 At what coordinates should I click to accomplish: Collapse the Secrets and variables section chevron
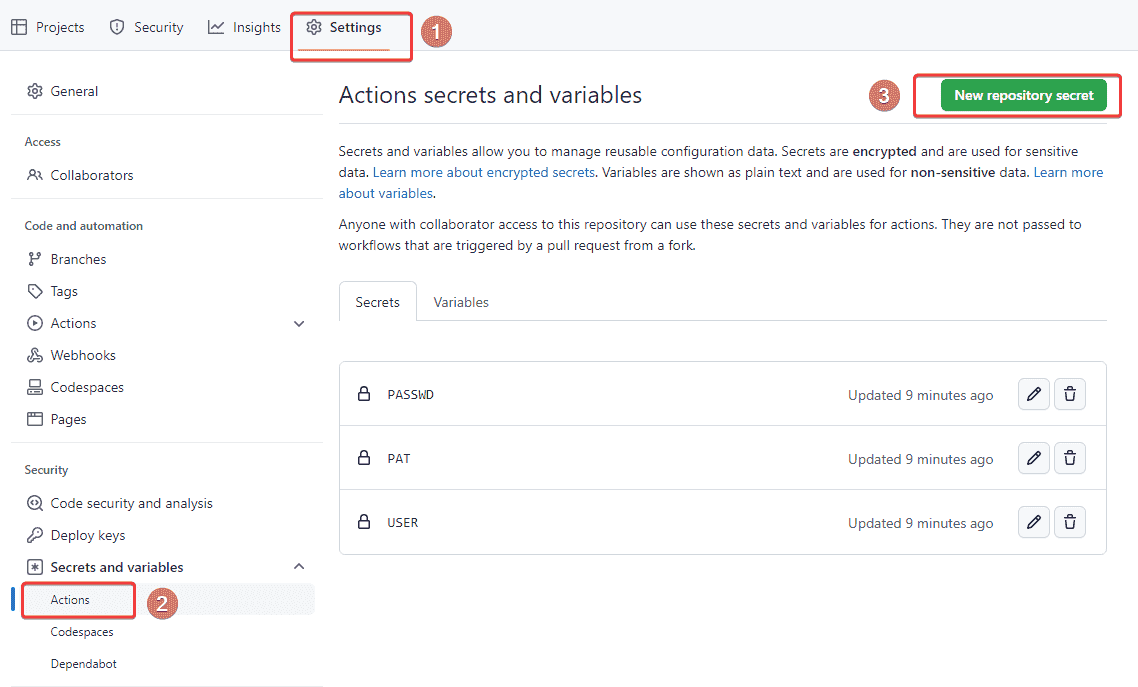pyautogui.click(x=298, y=567)
